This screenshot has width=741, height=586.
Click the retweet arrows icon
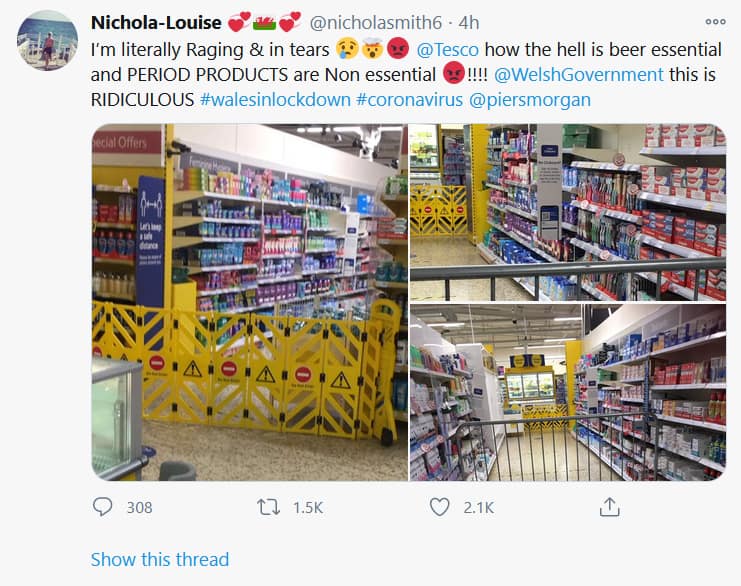click(268, 507)
